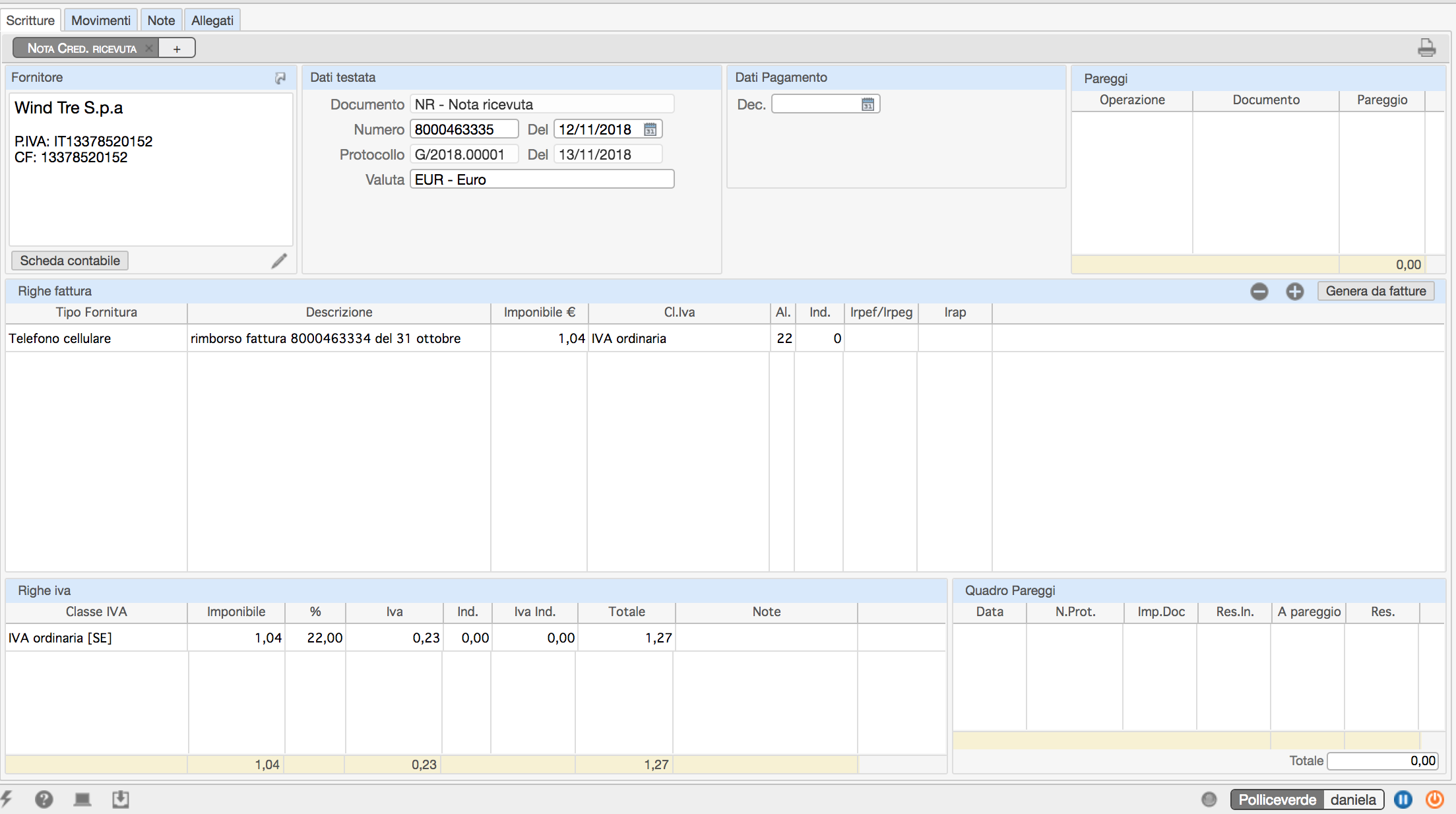Click the Valuta field EUR - Euro
1456x814 pixels.
pos(542,179)
